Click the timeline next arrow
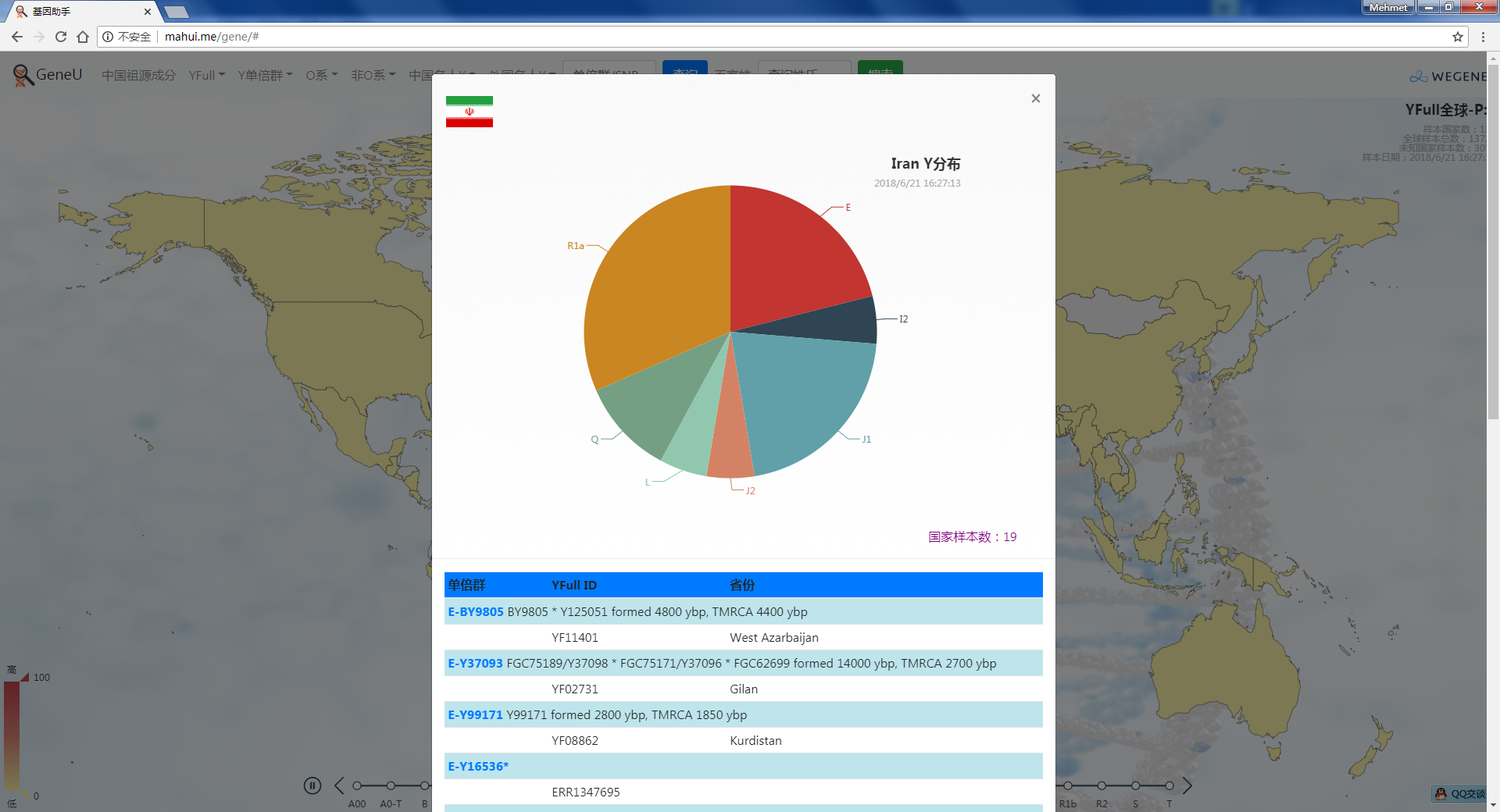The image size is (1500, 812). point(1187,785)
